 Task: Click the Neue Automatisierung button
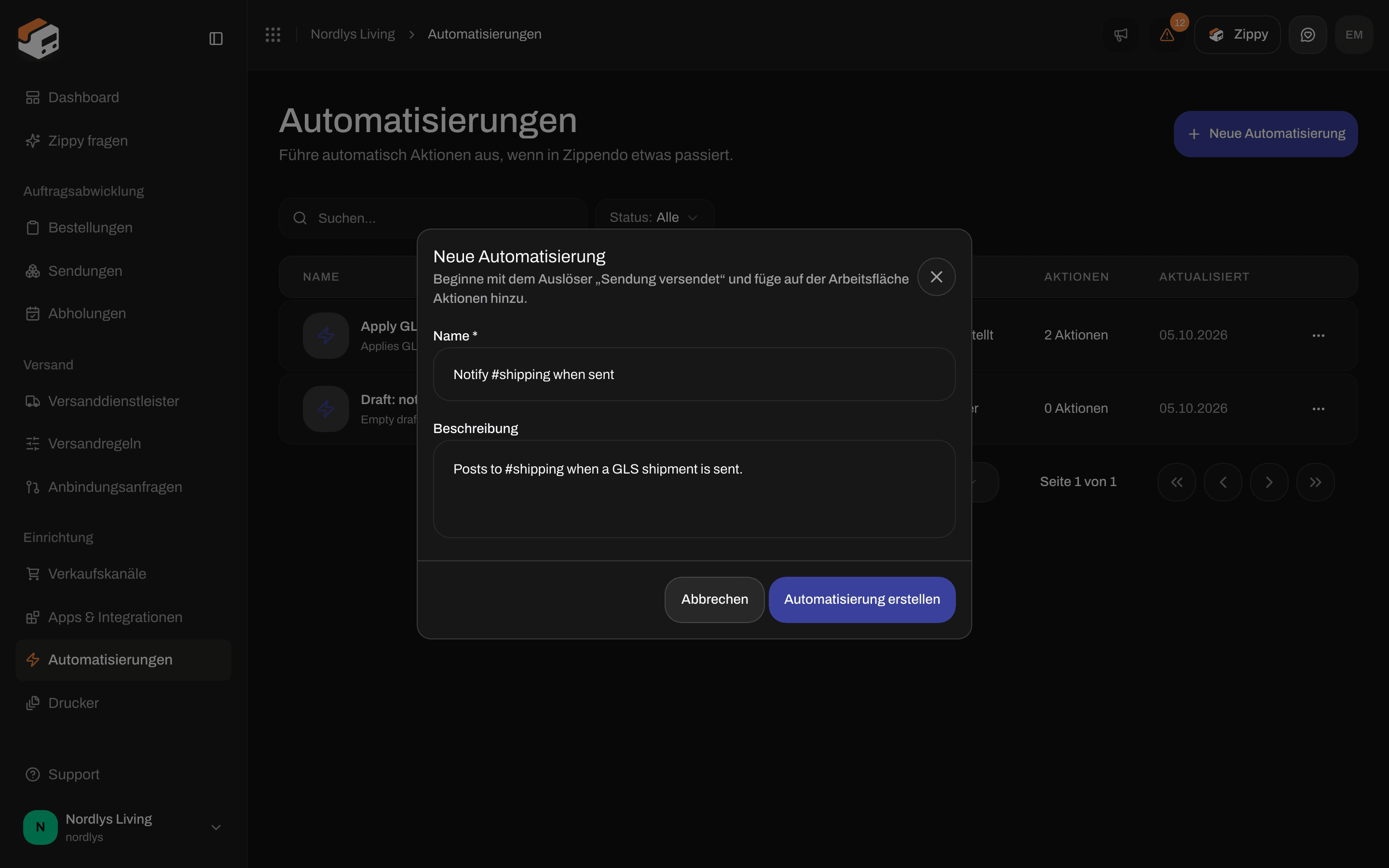(1266, 134)
